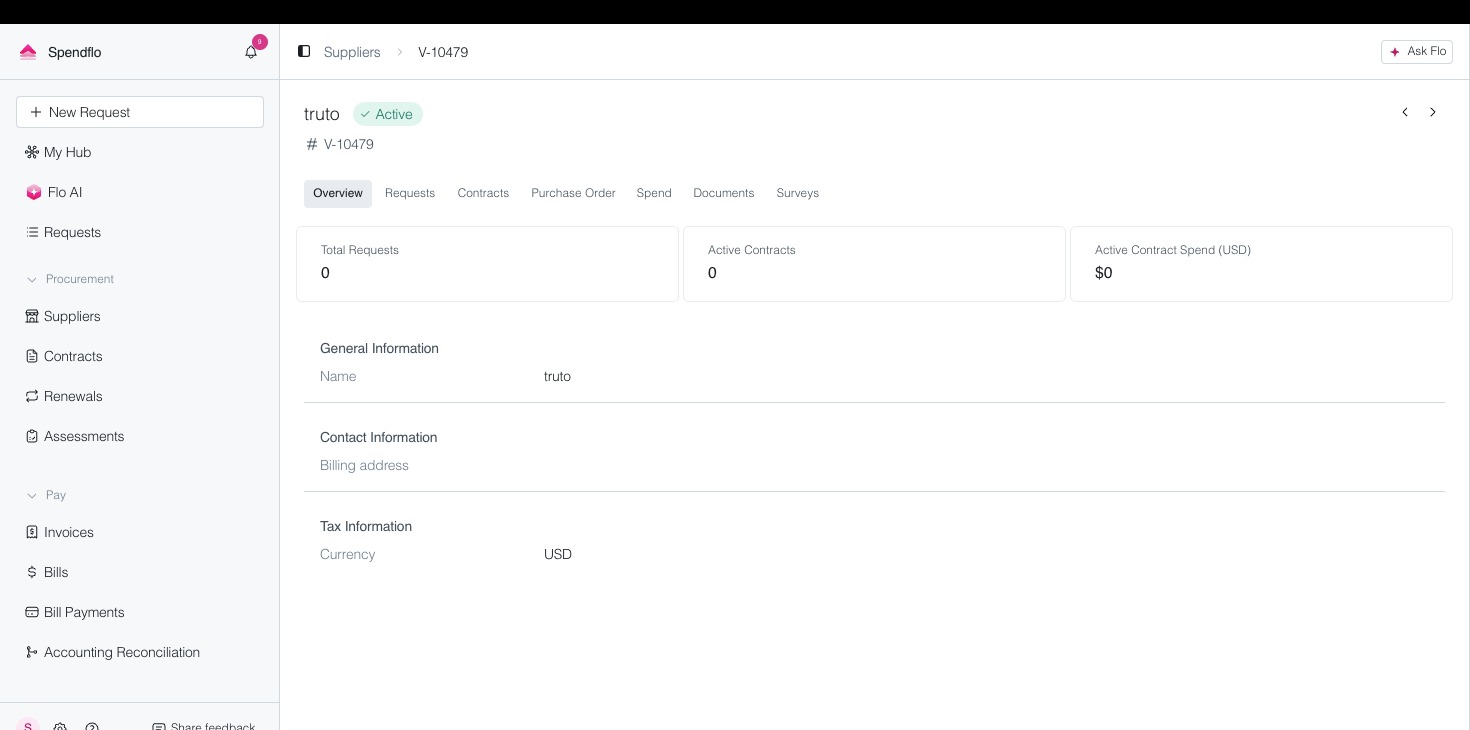
Task: Click the Active Contract Spend (USD) card
Action: (x=1261, y=263)
